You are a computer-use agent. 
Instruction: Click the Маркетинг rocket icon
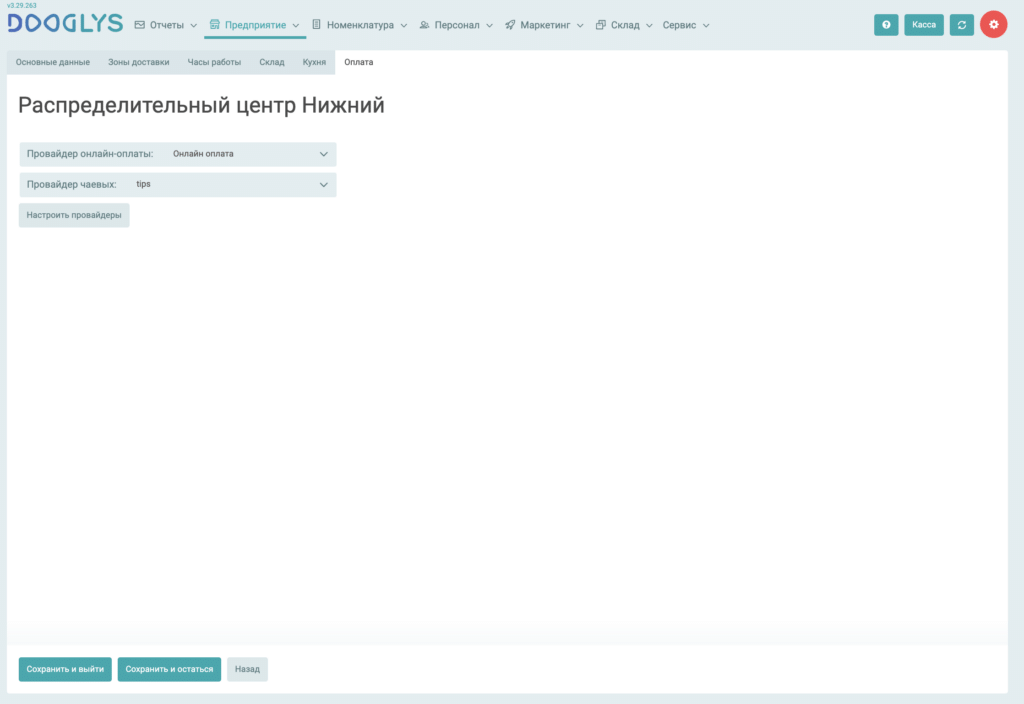510,25
